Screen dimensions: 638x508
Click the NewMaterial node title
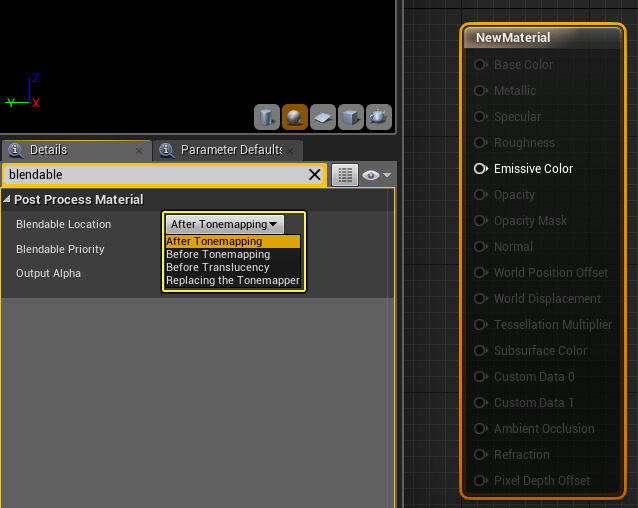pos(513,38)
